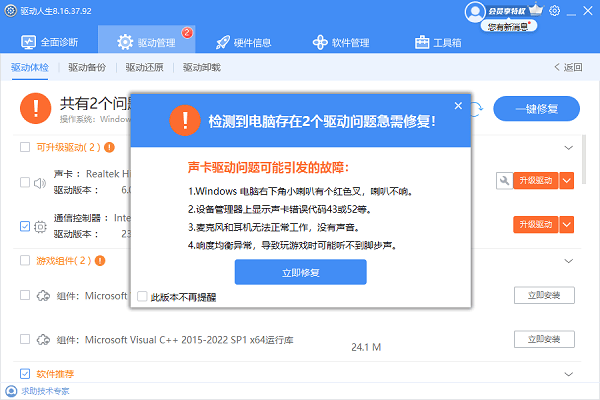Click the wrench repair icon for sound card
600x400 pixels.
point(503,180)
